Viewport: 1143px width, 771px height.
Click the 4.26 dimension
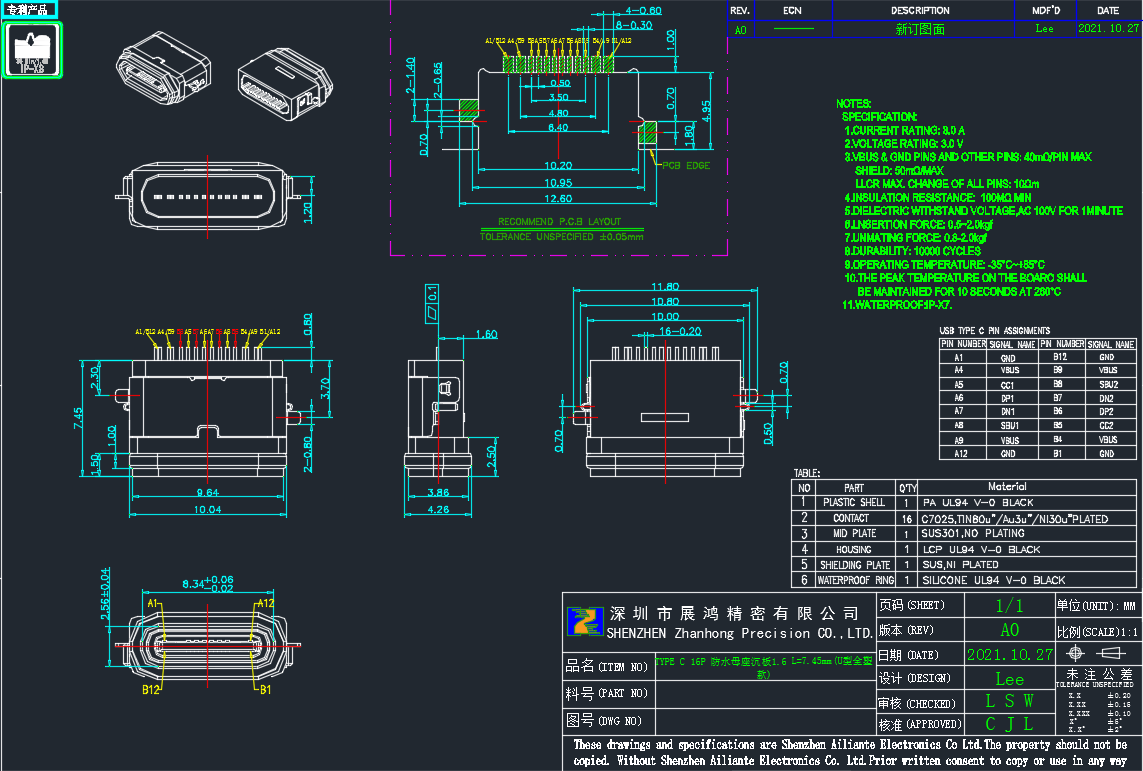coord(438,509)
